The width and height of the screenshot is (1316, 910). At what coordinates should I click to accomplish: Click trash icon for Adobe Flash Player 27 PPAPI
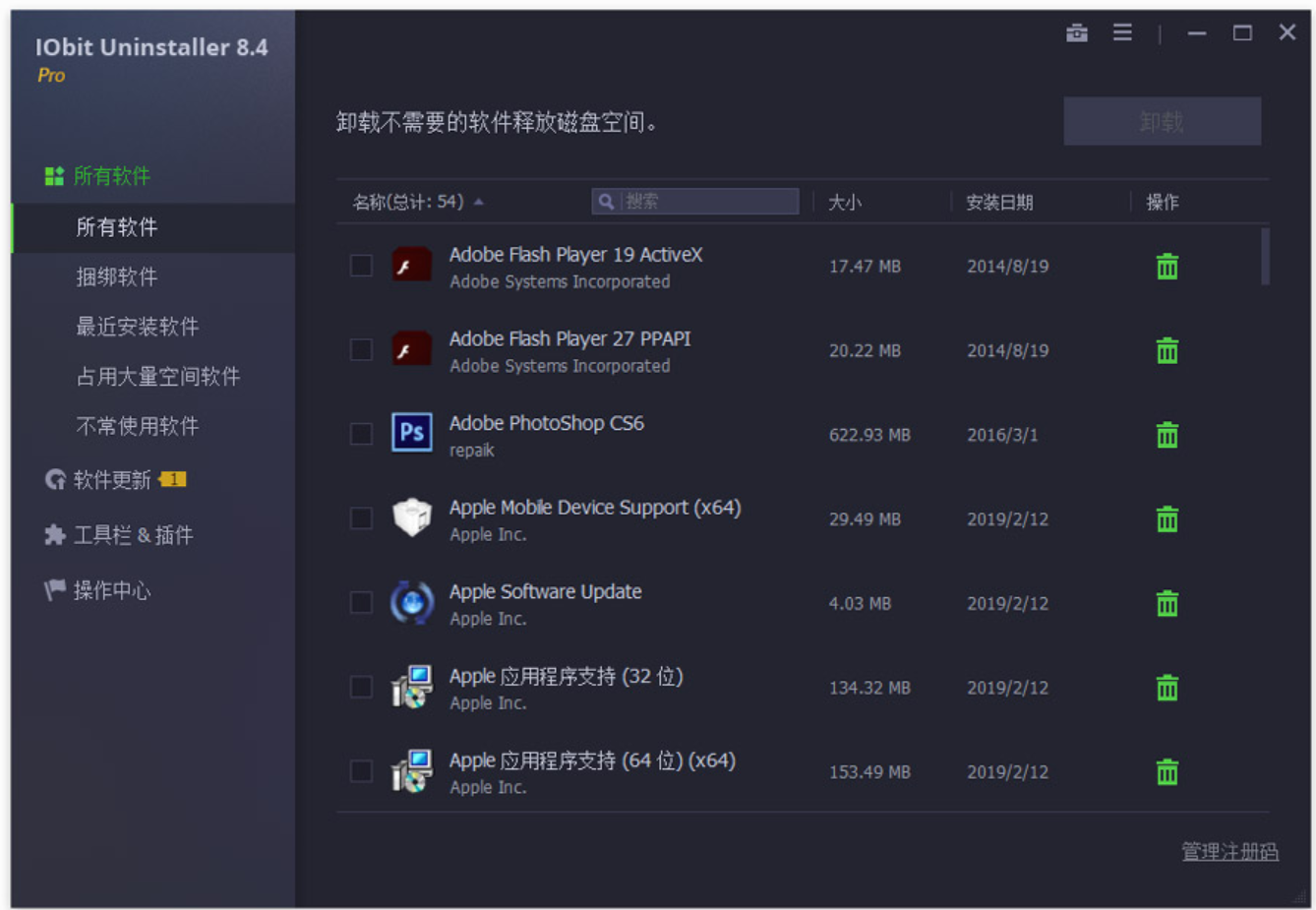point(1166,351)
